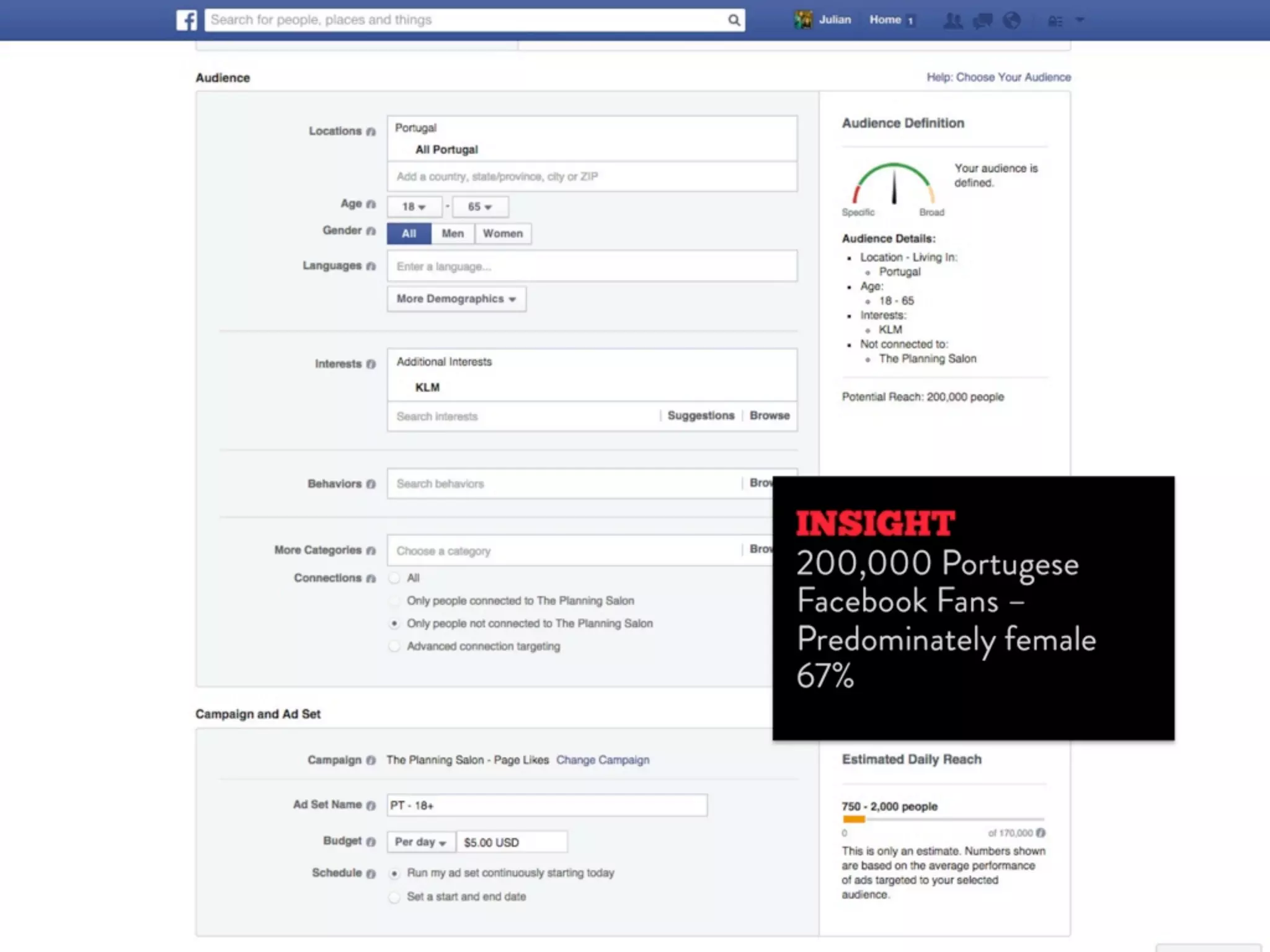This screenshot has width=1270, height=952.
Task: Go to Home in top bar
Action: pos(885,20)
